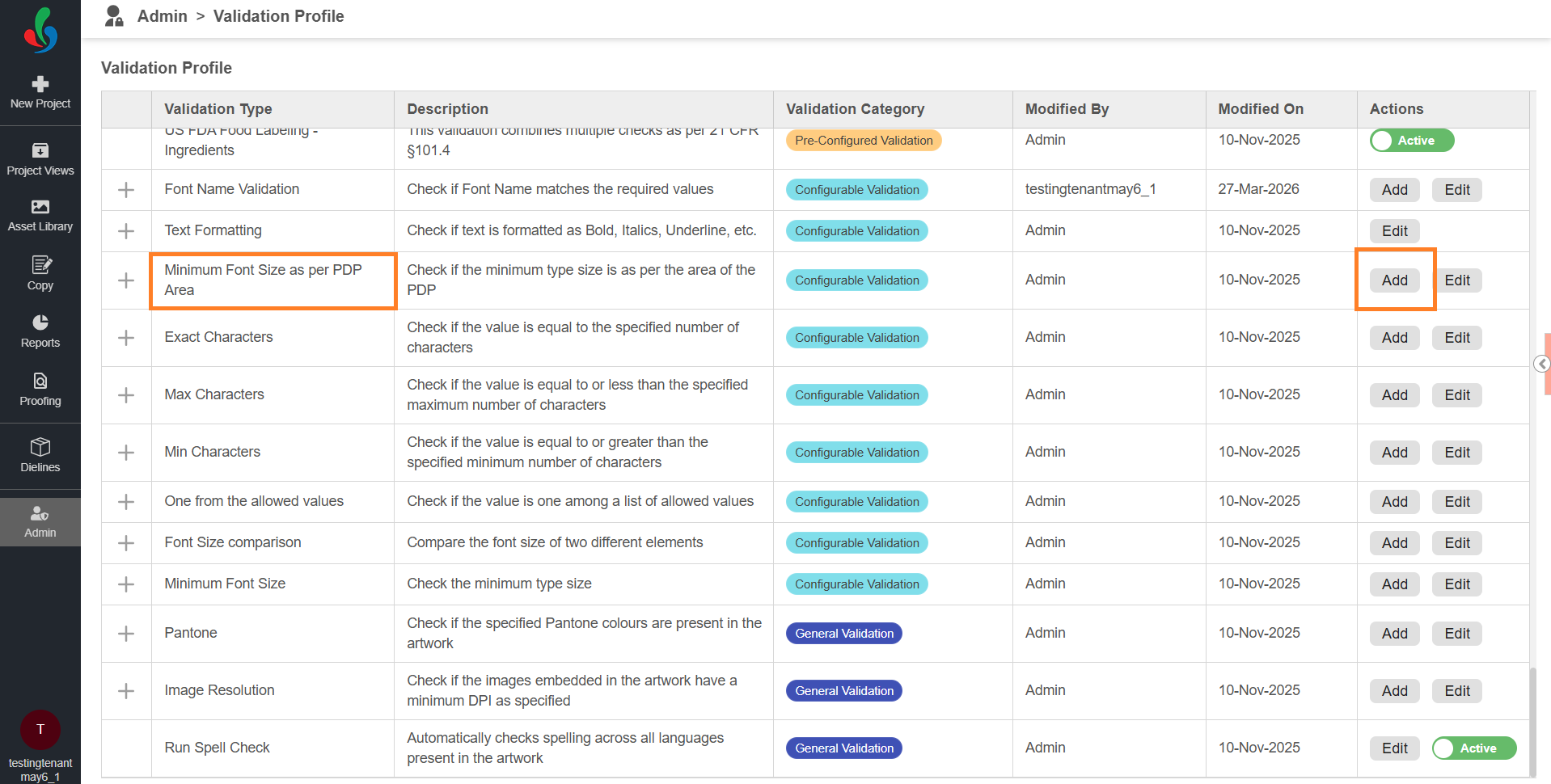This screenshot has height=784, width=1551.
Task: Go to the Asset Library
Action: point(40,215)
